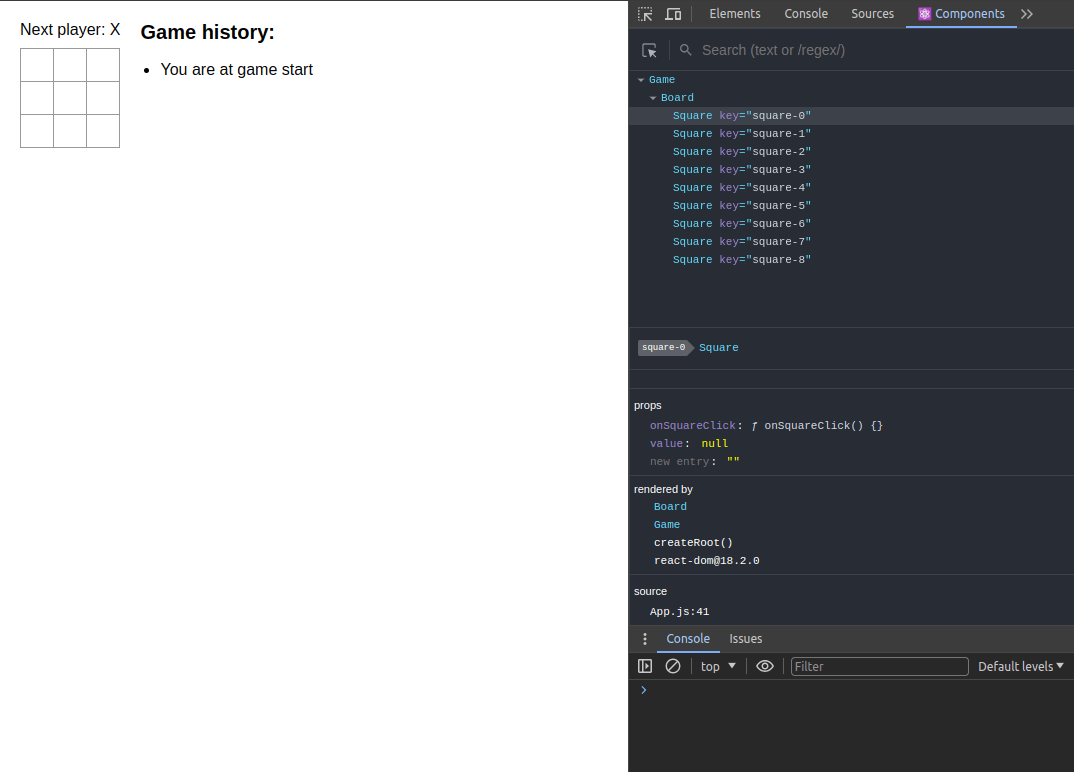The height and width of the screenshot is (772, 1074).
Task: Click the top-middle tic-tac-toe square
Action: tap(70, 65)
